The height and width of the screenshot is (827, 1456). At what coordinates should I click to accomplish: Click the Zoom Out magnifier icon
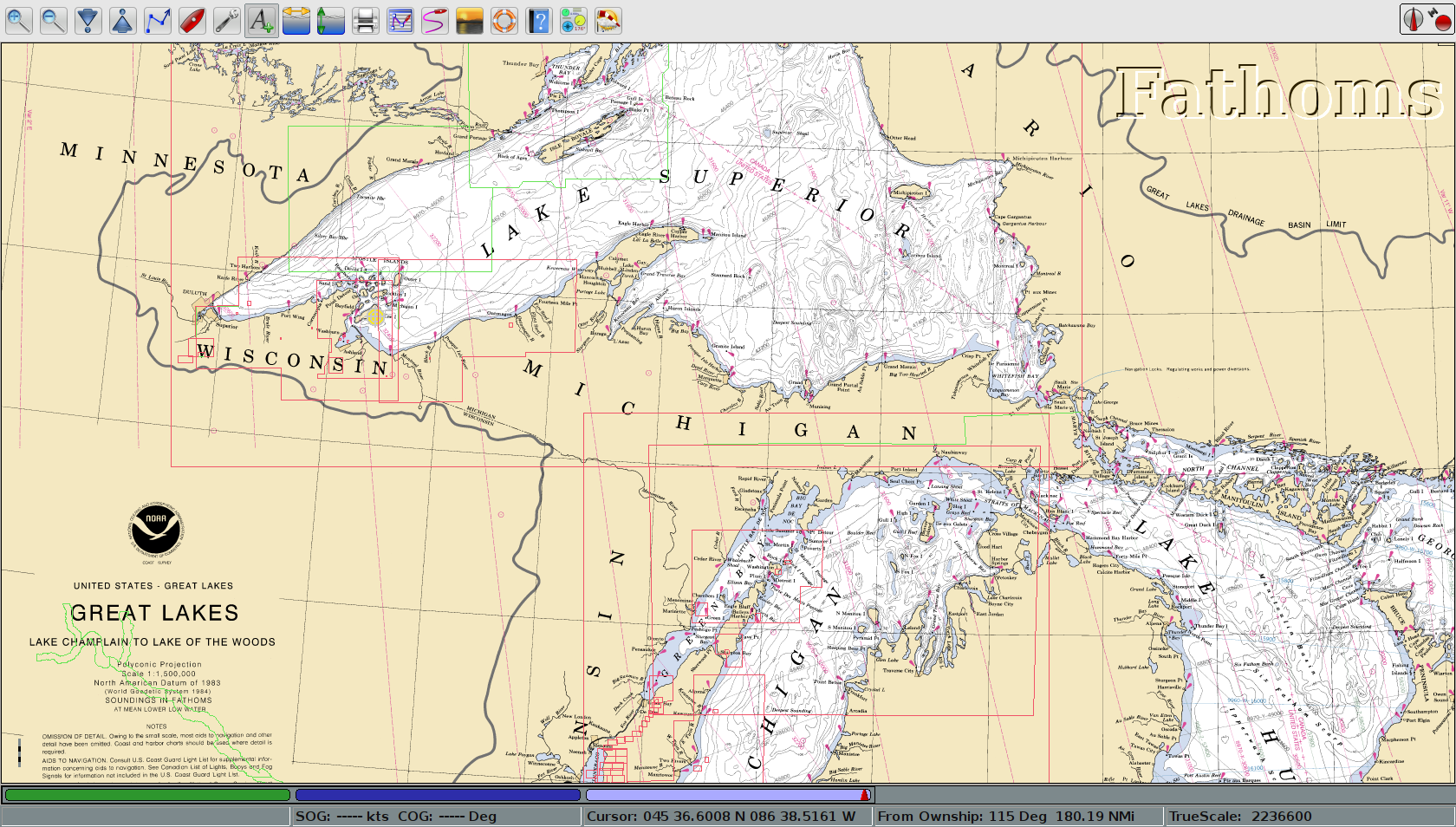click(x=54, y=20)
